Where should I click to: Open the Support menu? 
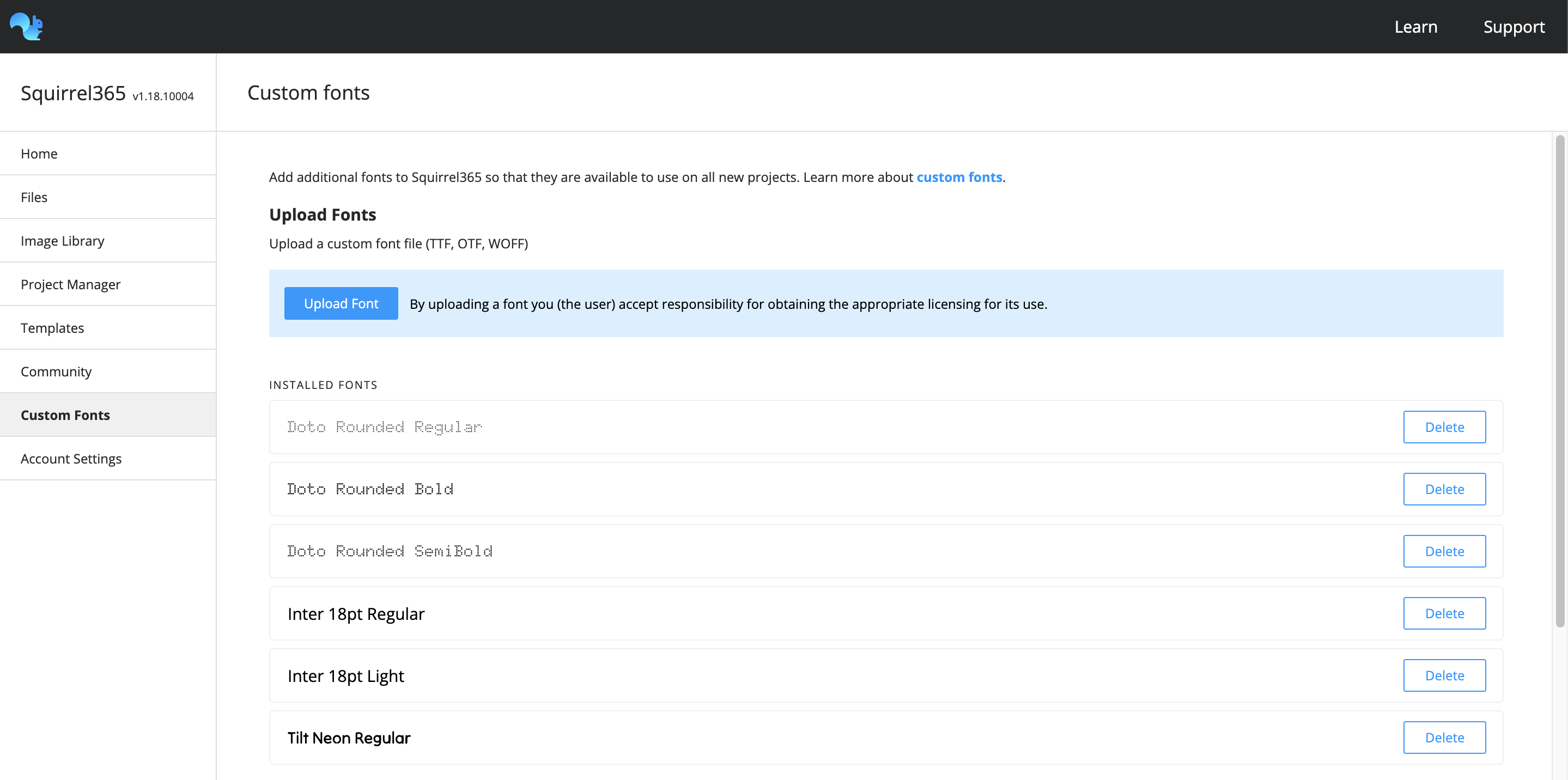1514,26
